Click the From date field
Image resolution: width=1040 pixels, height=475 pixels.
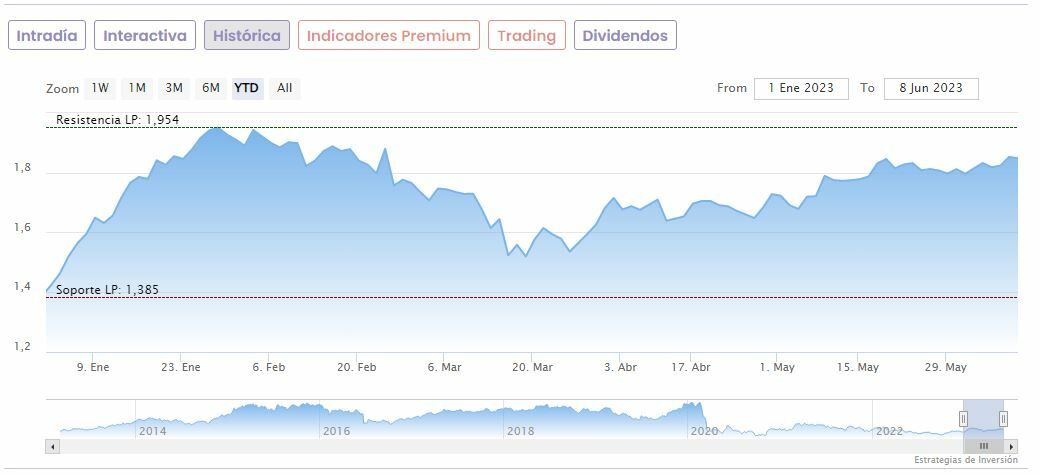point(801,88)
